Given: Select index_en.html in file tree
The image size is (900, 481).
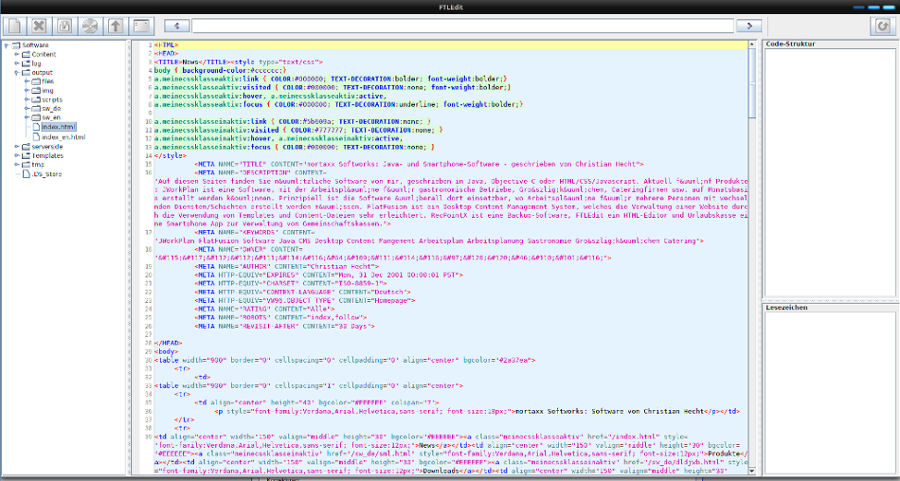Looking at the screenshot, I should pyautogui.click(x=63, y=137).
